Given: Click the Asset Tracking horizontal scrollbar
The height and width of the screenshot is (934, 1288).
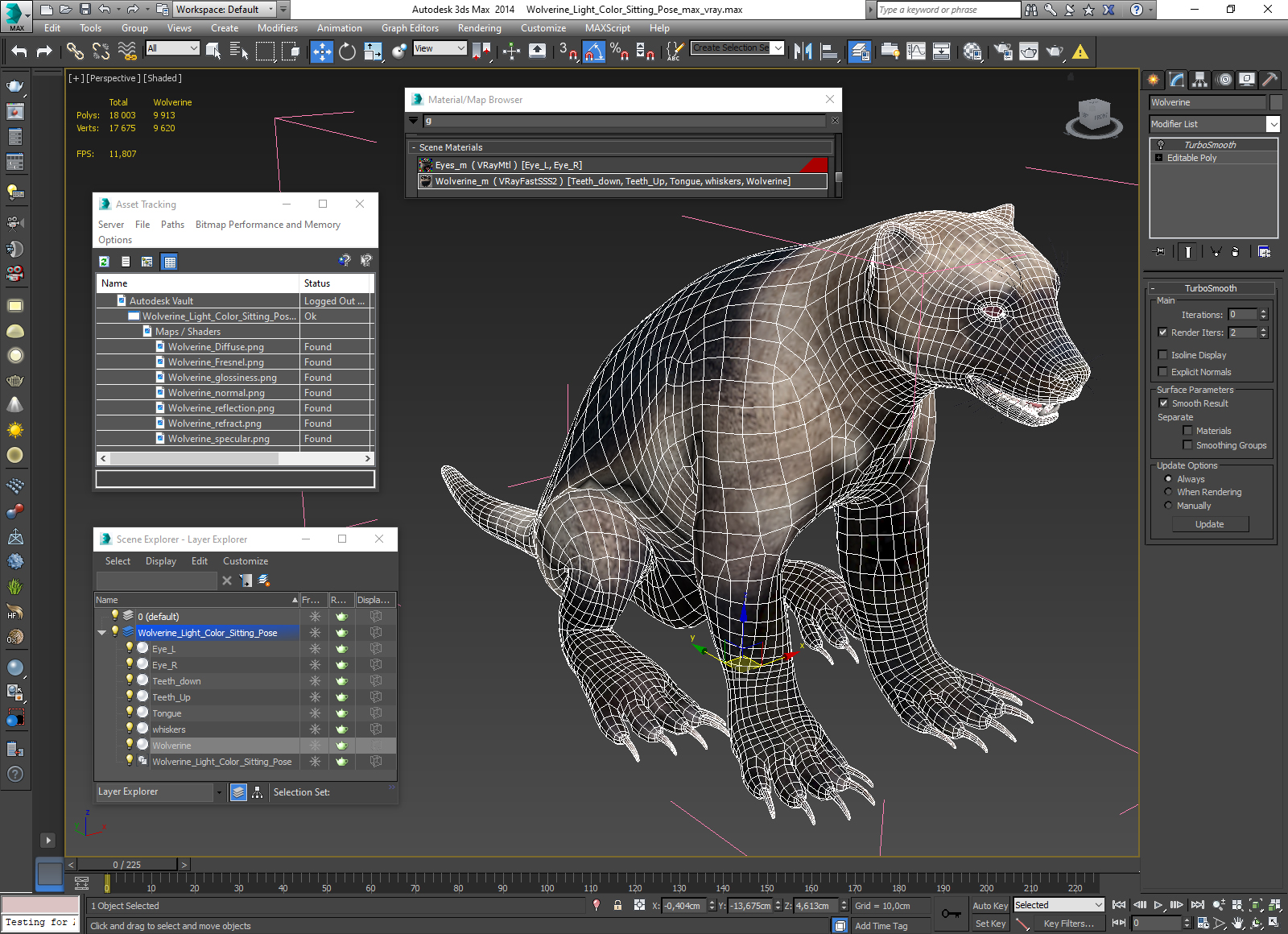Looking at the screenshot, I should [235, 458].
